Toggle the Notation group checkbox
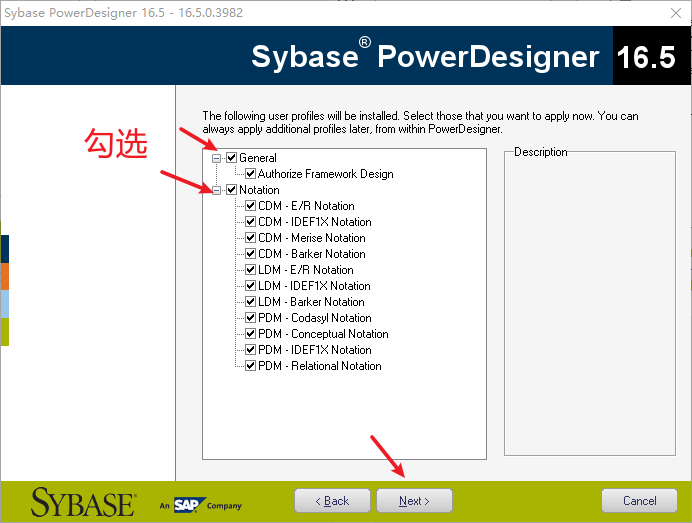This screenshot has width=692, height=523. [232, 190]
